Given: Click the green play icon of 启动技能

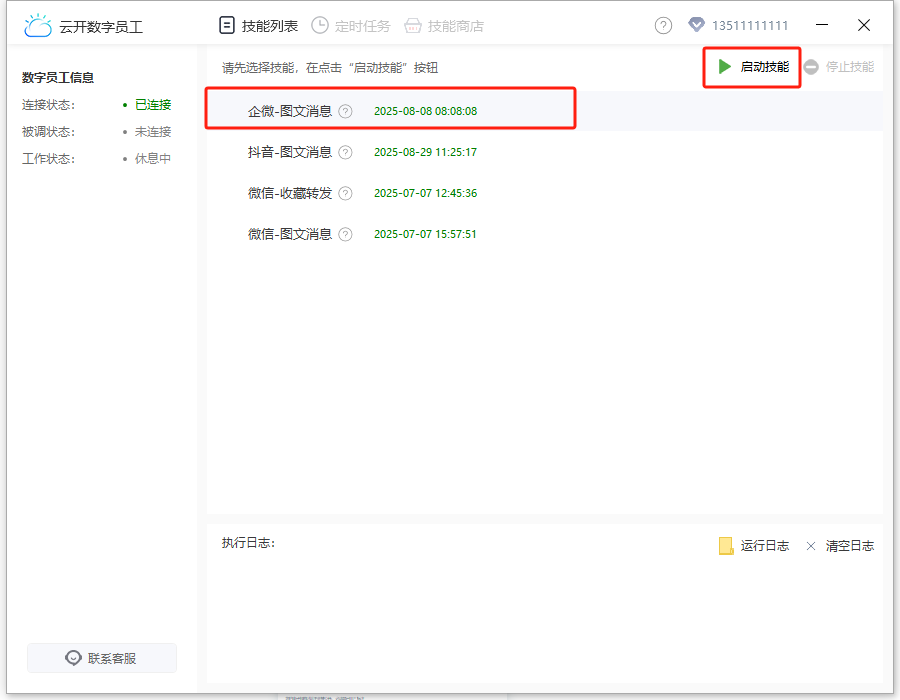Looking at the screenshot, I should (724, 67).
